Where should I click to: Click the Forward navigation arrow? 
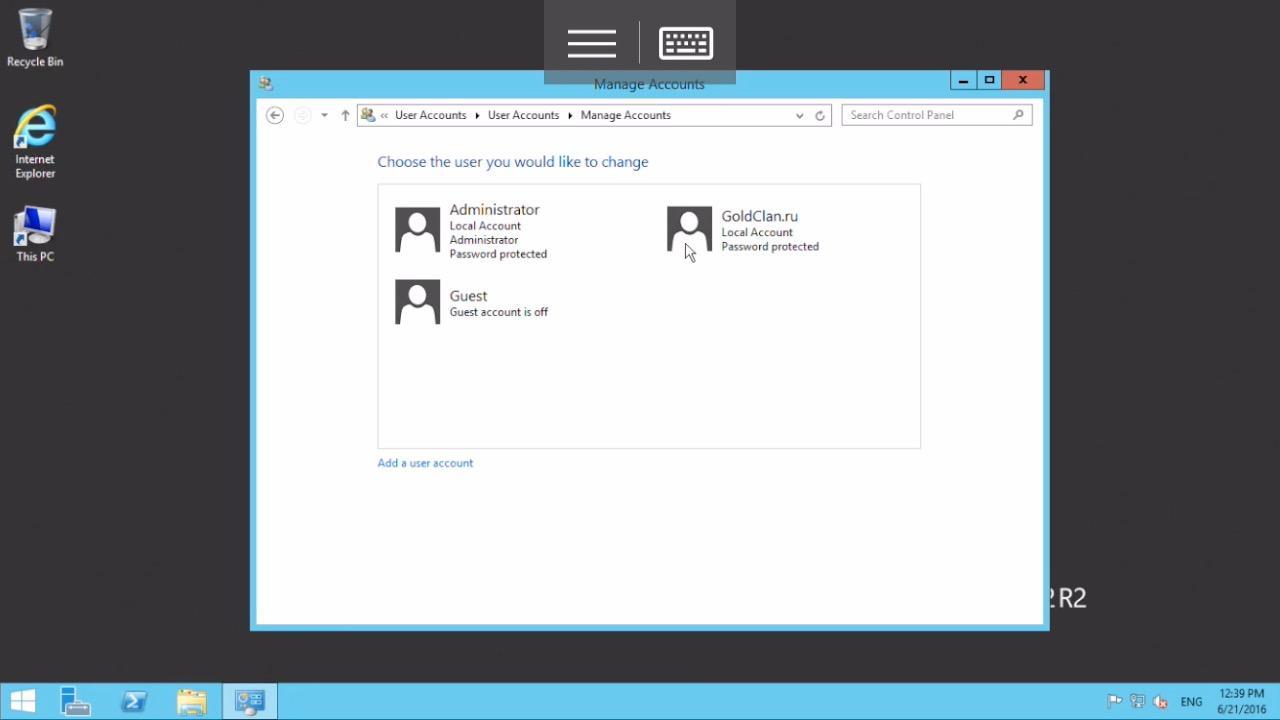click(x=302, y=115)
